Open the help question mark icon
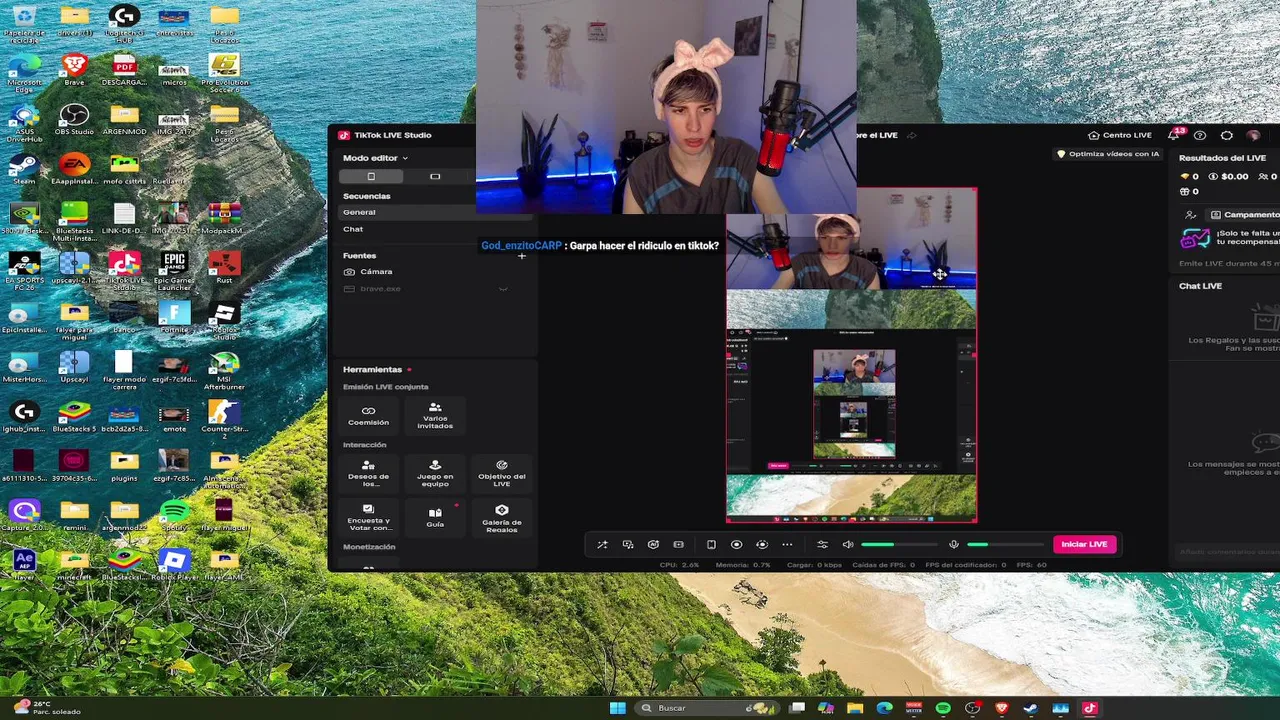 pyautogui.click(x=1200, y=135)
